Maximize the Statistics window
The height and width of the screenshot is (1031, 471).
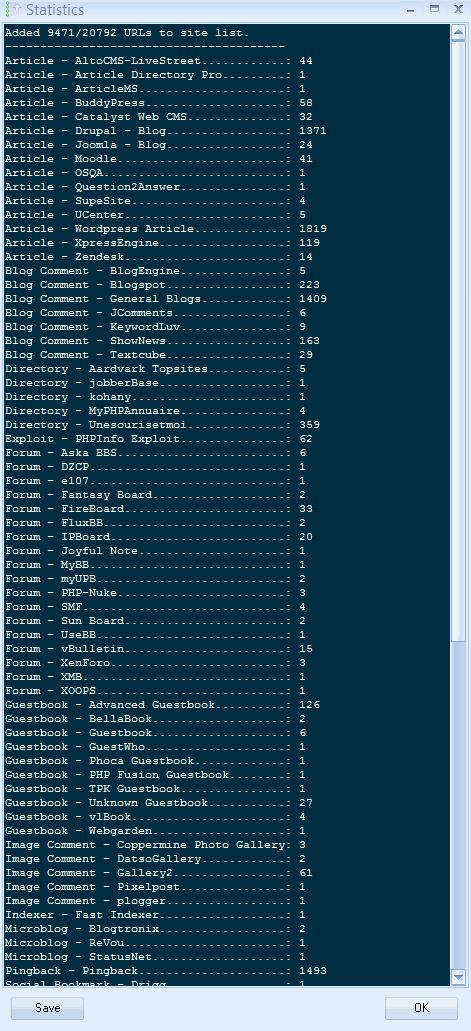[x=434, y=10]
